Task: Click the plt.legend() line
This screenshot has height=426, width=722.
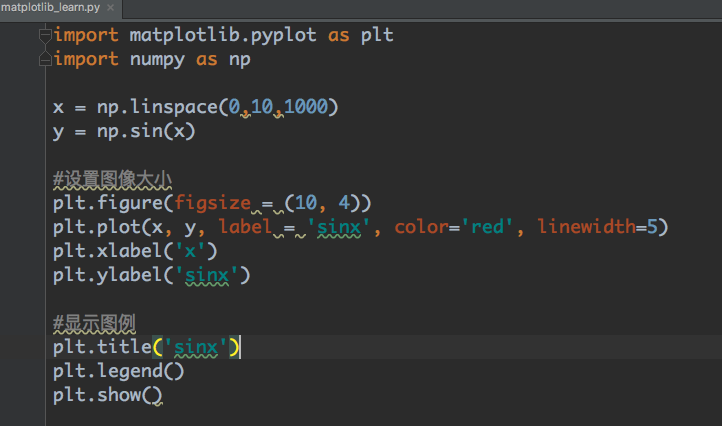Action: (x=118, y=371)
